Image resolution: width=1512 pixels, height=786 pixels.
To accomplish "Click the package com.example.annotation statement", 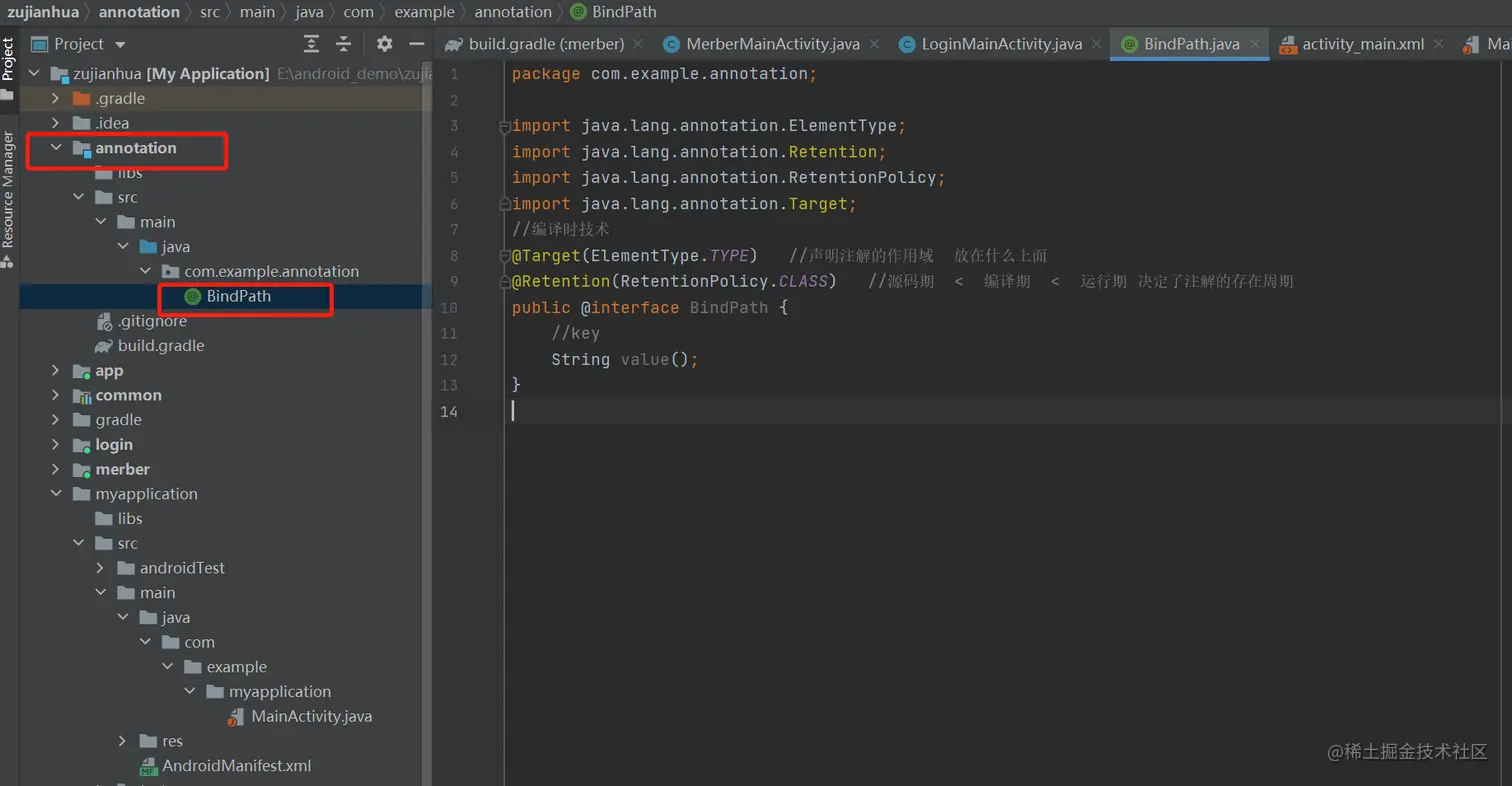I will coord(664,74).
